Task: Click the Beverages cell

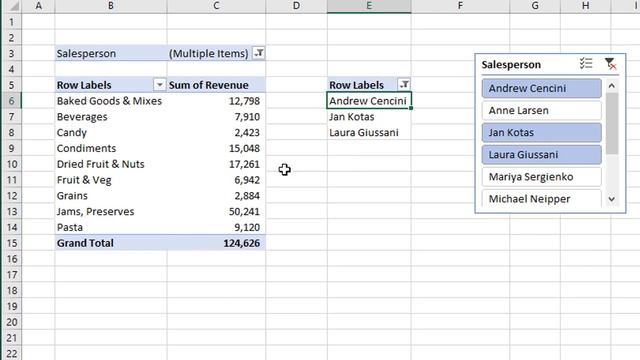Action: [x=111, y=117]
